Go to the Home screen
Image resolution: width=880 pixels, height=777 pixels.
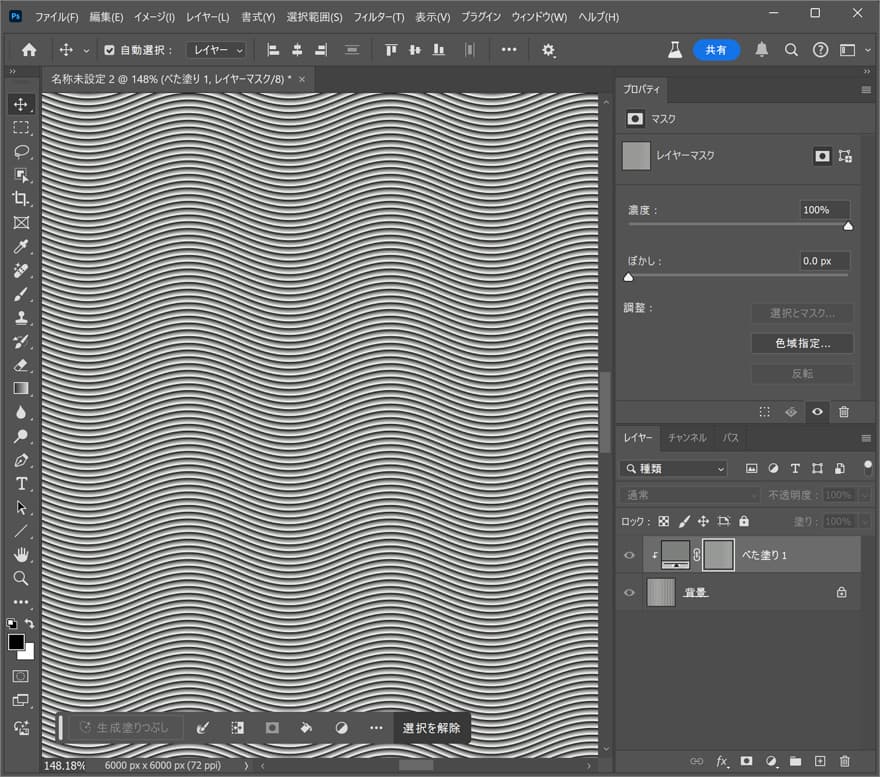[29, 50]
